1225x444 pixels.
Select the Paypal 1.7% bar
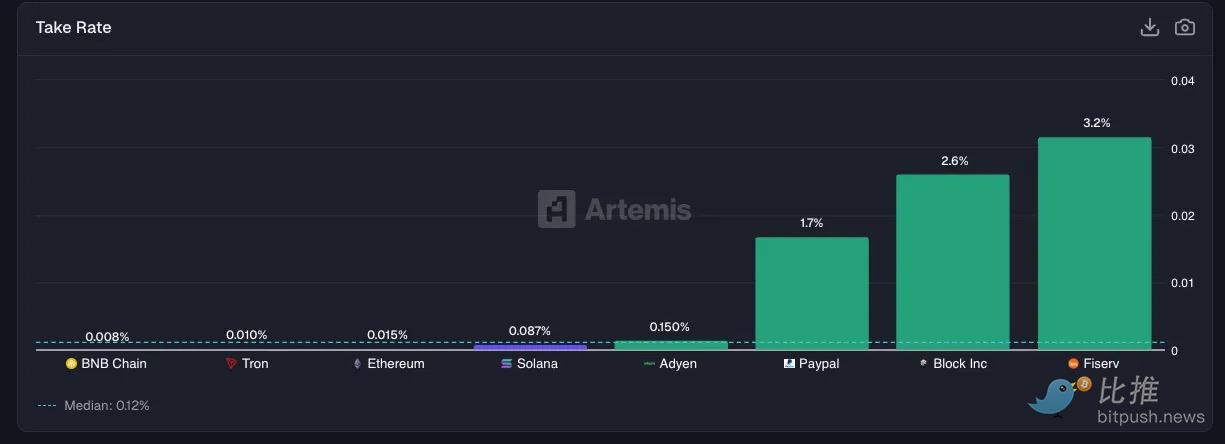coord(811,293)
